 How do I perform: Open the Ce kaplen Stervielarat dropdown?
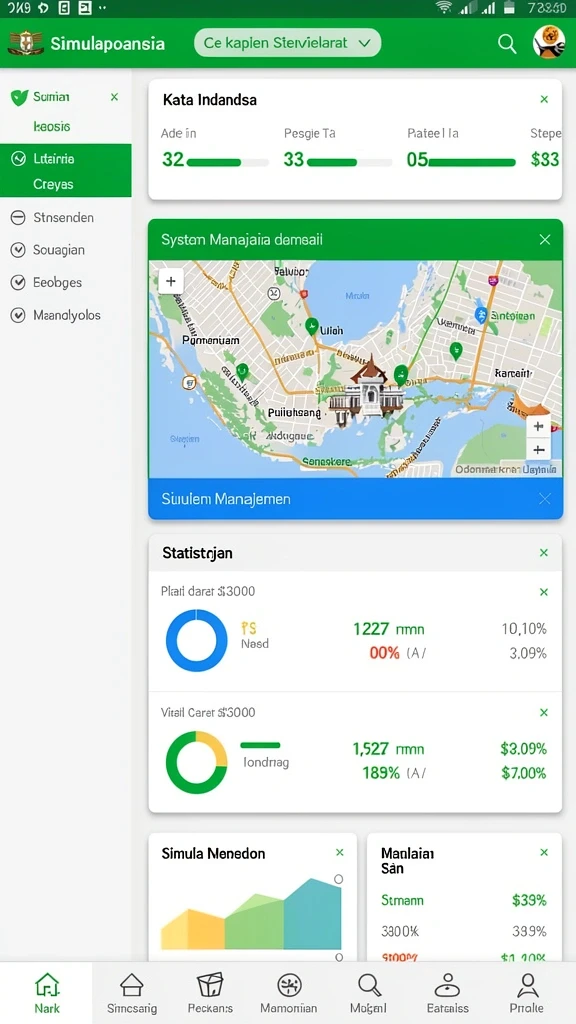click(x=287, y=43)
